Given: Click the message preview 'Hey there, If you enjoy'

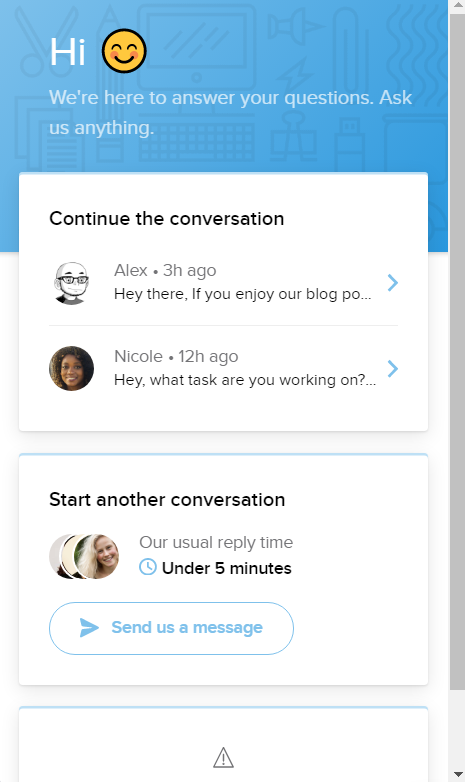Looking at the screenshot, I should click(242, 294).
